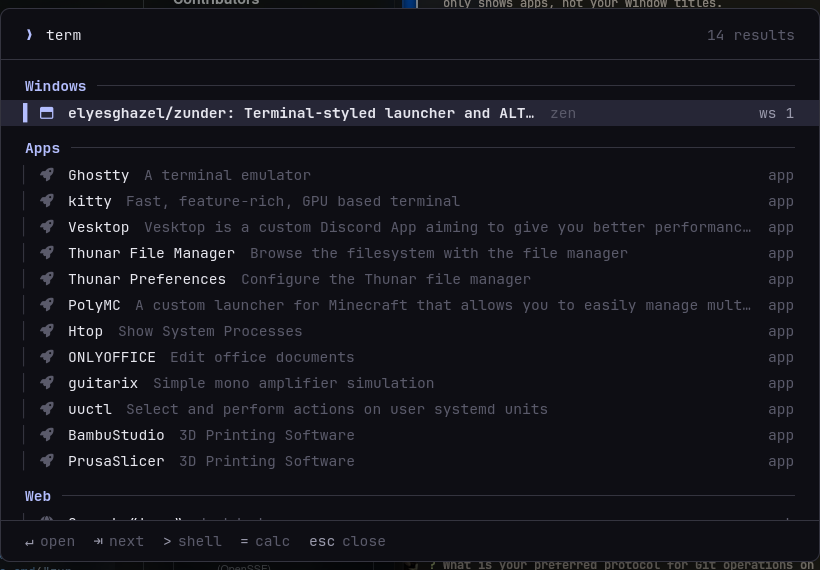Click the 'app' tag on the PrusaSlicer row
The width and height of the screenshot is (820, 570).
tap(781, 462)
